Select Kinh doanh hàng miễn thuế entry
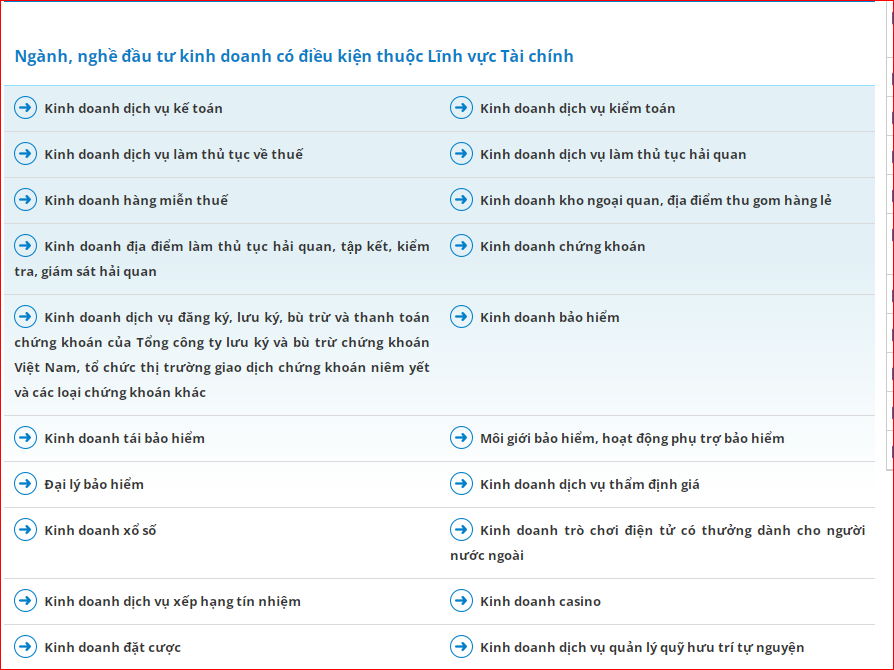Viewport: 894px width, 670px height. pos(136,201)
